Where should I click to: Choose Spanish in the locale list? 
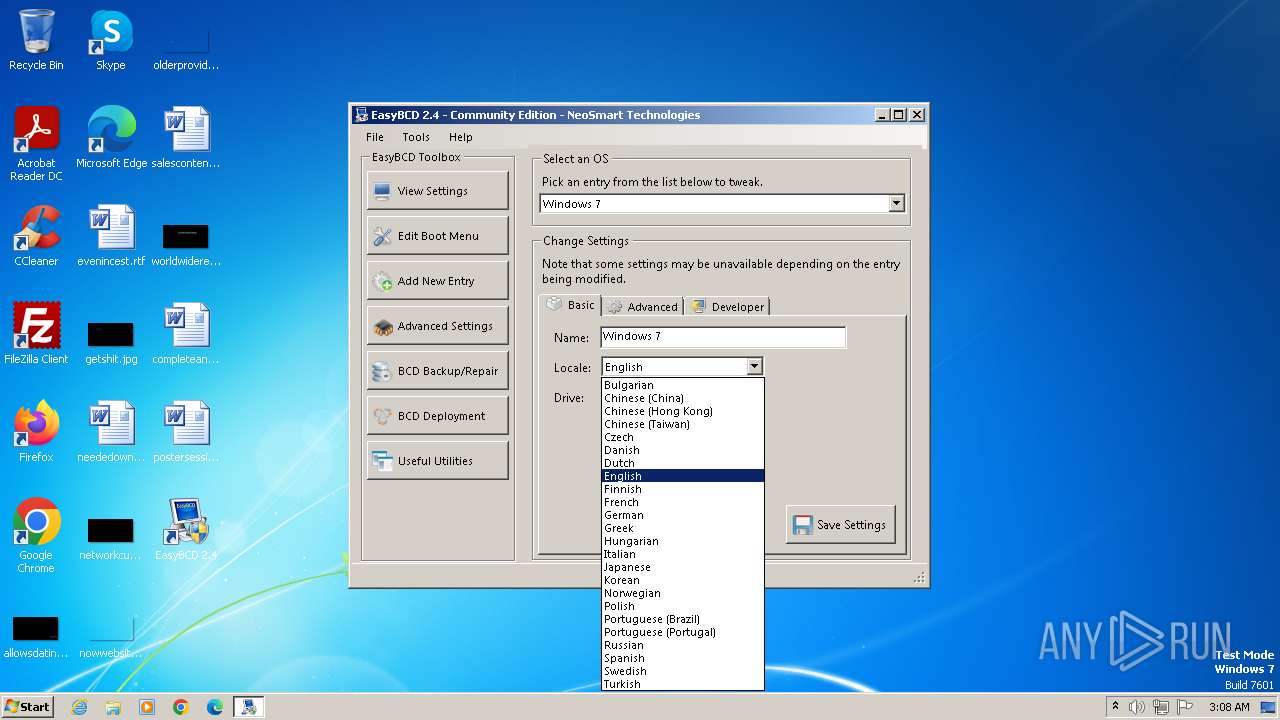(683, 658)
